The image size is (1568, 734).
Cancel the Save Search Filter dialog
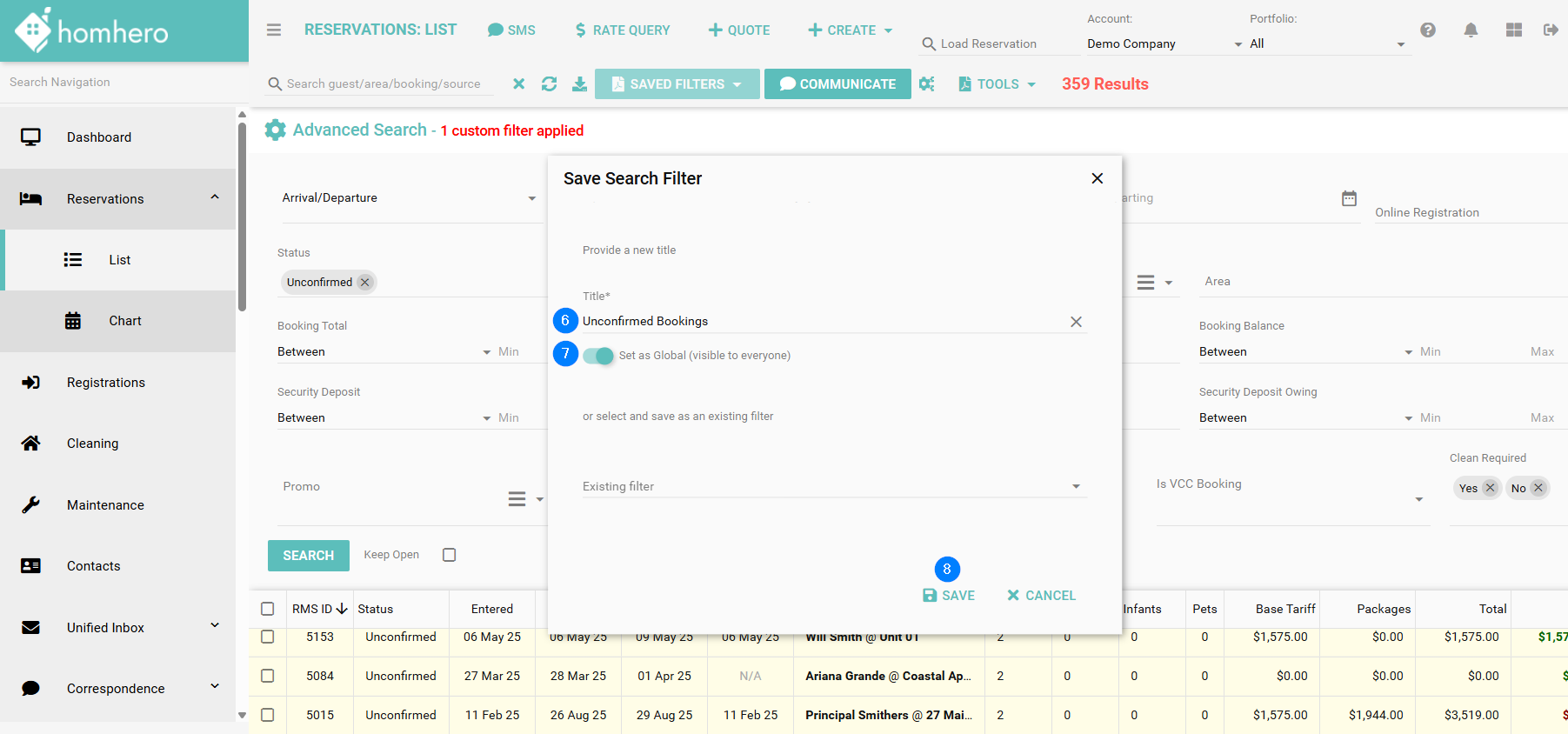pyautogui.click(x=1041, y=596)
